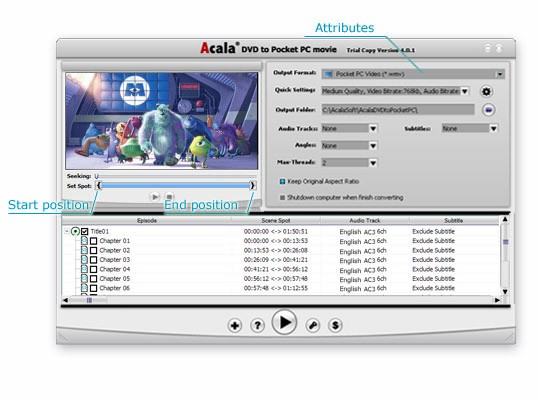Start conversion with the large play button

coord(284,322)
